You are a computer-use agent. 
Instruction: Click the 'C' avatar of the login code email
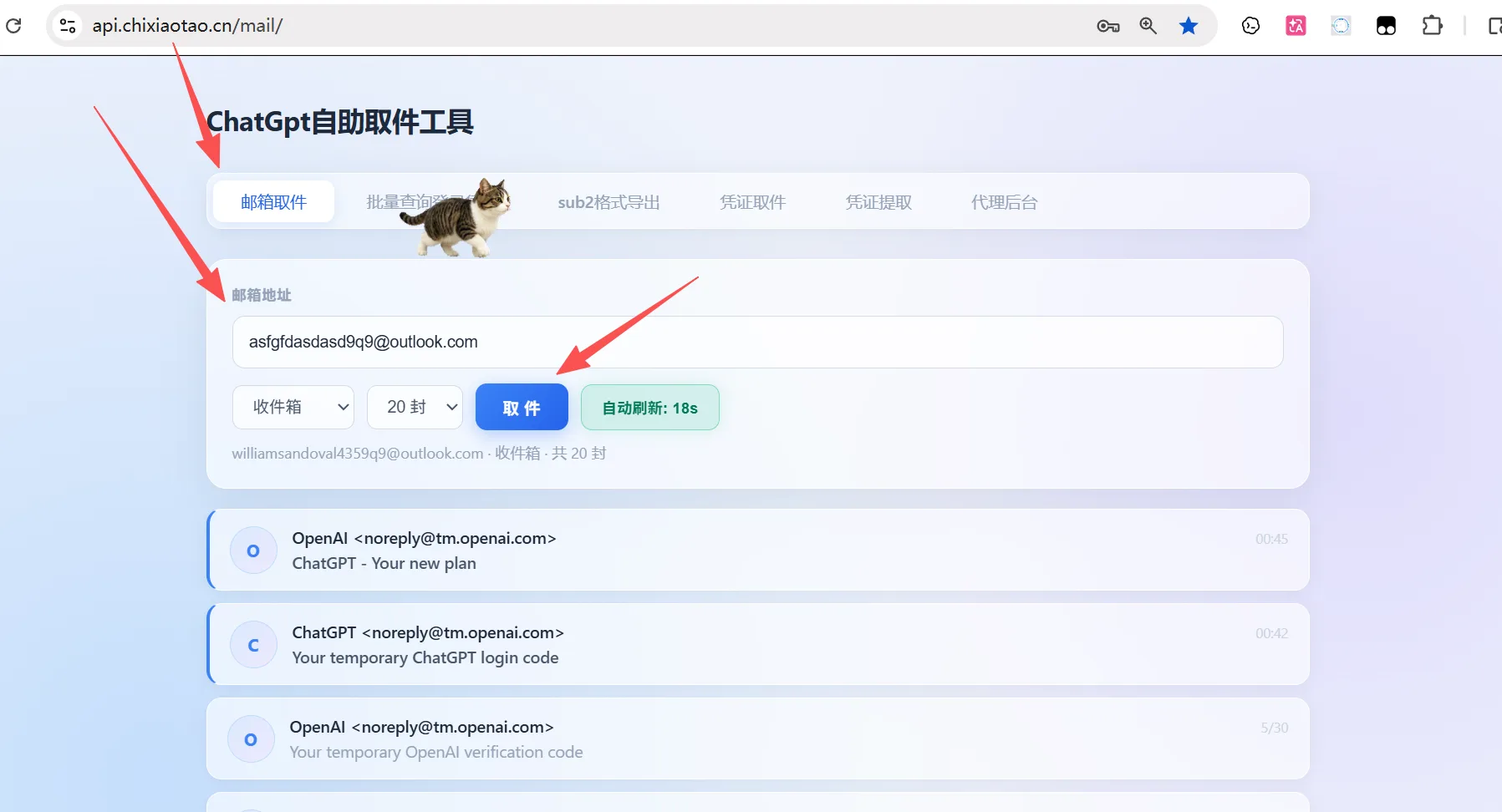click(x=253, y=645)
